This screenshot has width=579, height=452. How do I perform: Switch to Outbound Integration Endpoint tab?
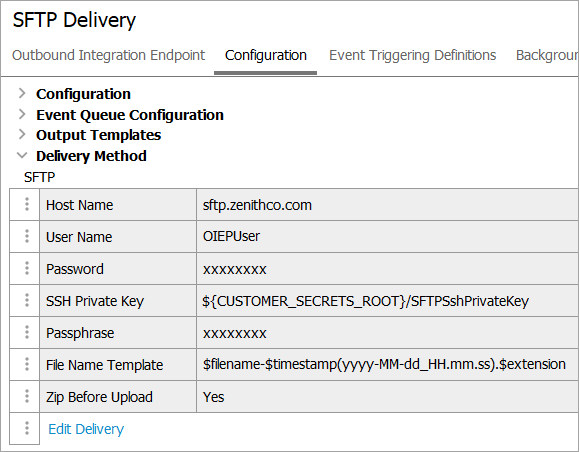tap(108, 55)
